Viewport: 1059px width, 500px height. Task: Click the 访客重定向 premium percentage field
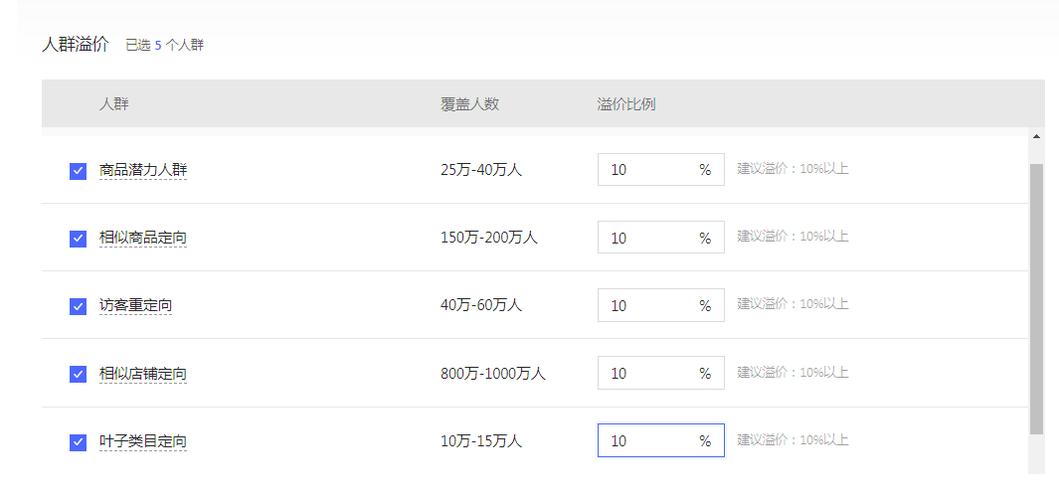click(661, 305)
